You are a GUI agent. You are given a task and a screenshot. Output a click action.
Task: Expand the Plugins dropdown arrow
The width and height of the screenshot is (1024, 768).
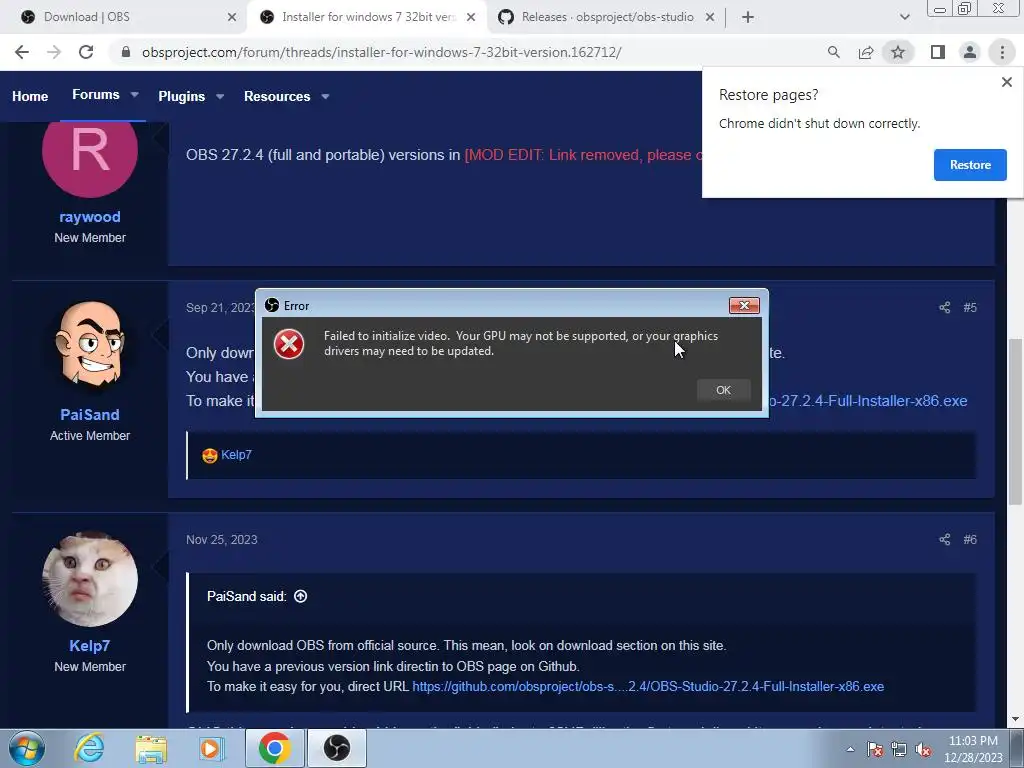[220, 97]
